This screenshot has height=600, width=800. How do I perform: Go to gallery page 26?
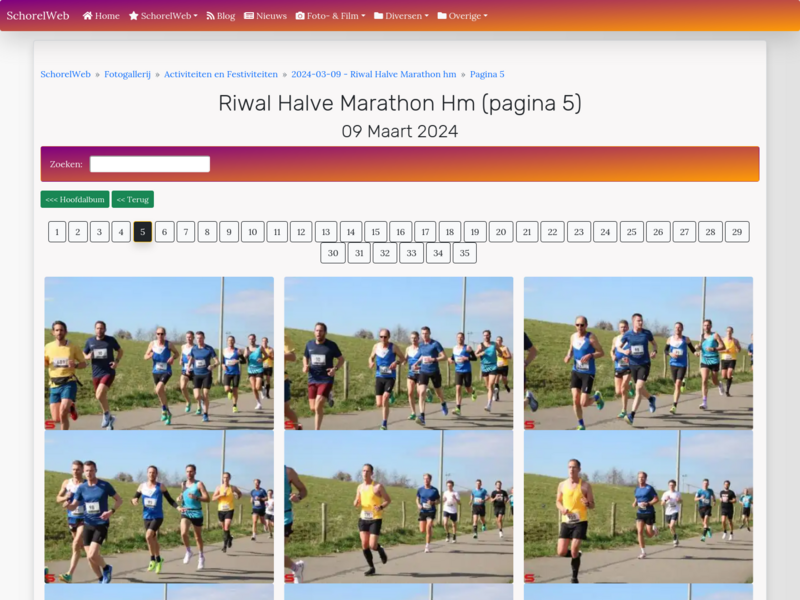(658, 232)
